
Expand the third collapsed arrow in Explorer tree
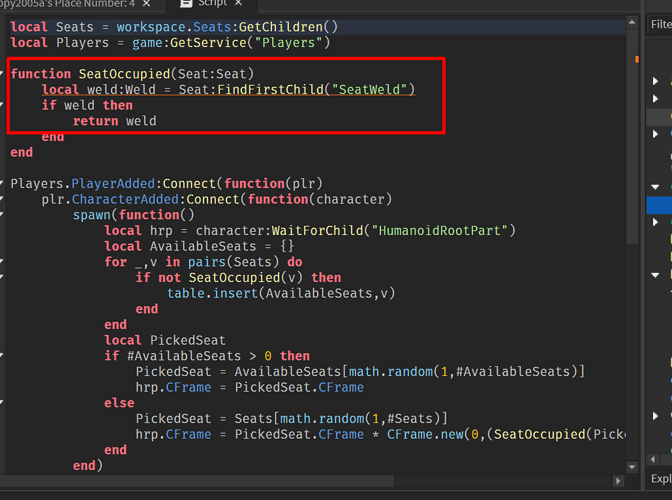click(655, 134)
